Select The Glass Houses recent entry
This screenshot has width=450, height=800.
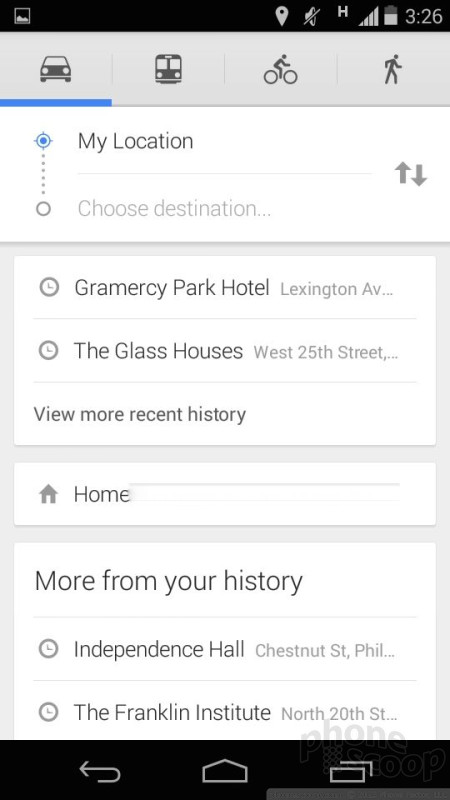(x=224, y=351)
